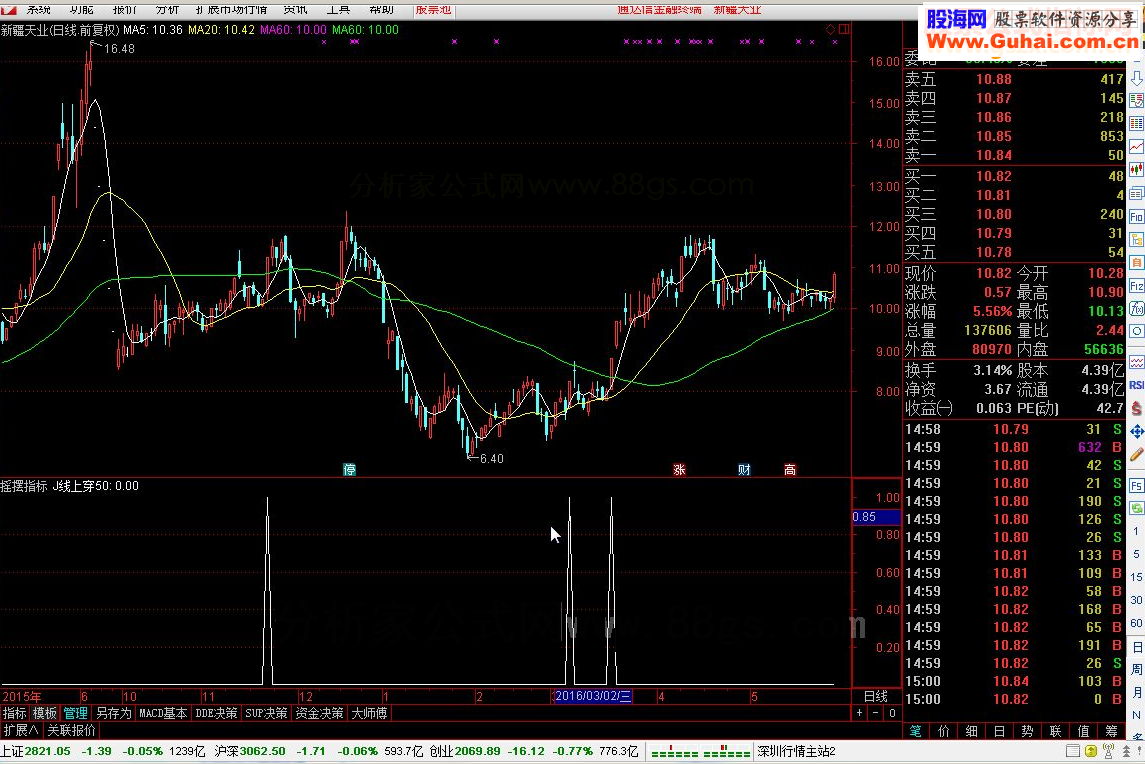This screenshot has width=1145, height=764.
Task: Switch to daily 日 period in sidebar
Action: 1137,647
